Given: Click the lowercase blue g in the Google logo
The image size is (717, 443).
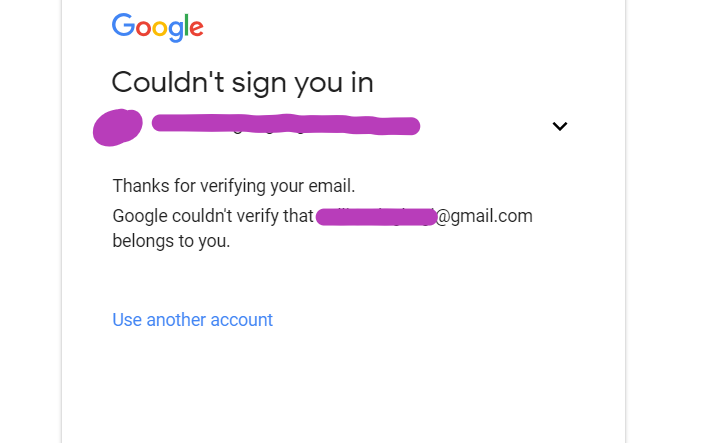Looking at the screenshot, I should (x=176, y=31).
